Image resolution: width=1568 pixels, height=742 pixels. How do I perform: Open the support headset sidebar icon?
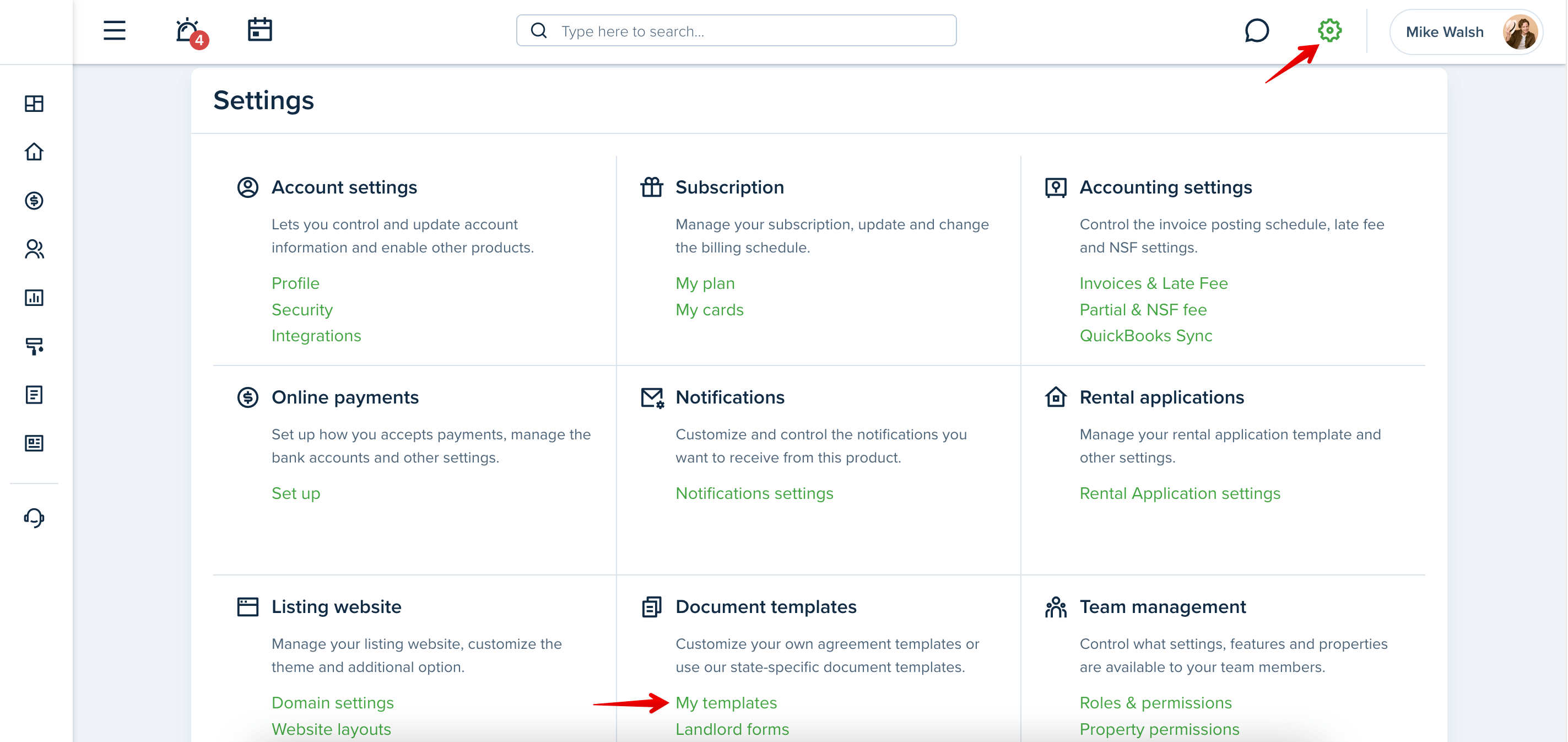[x=34, y=518]
